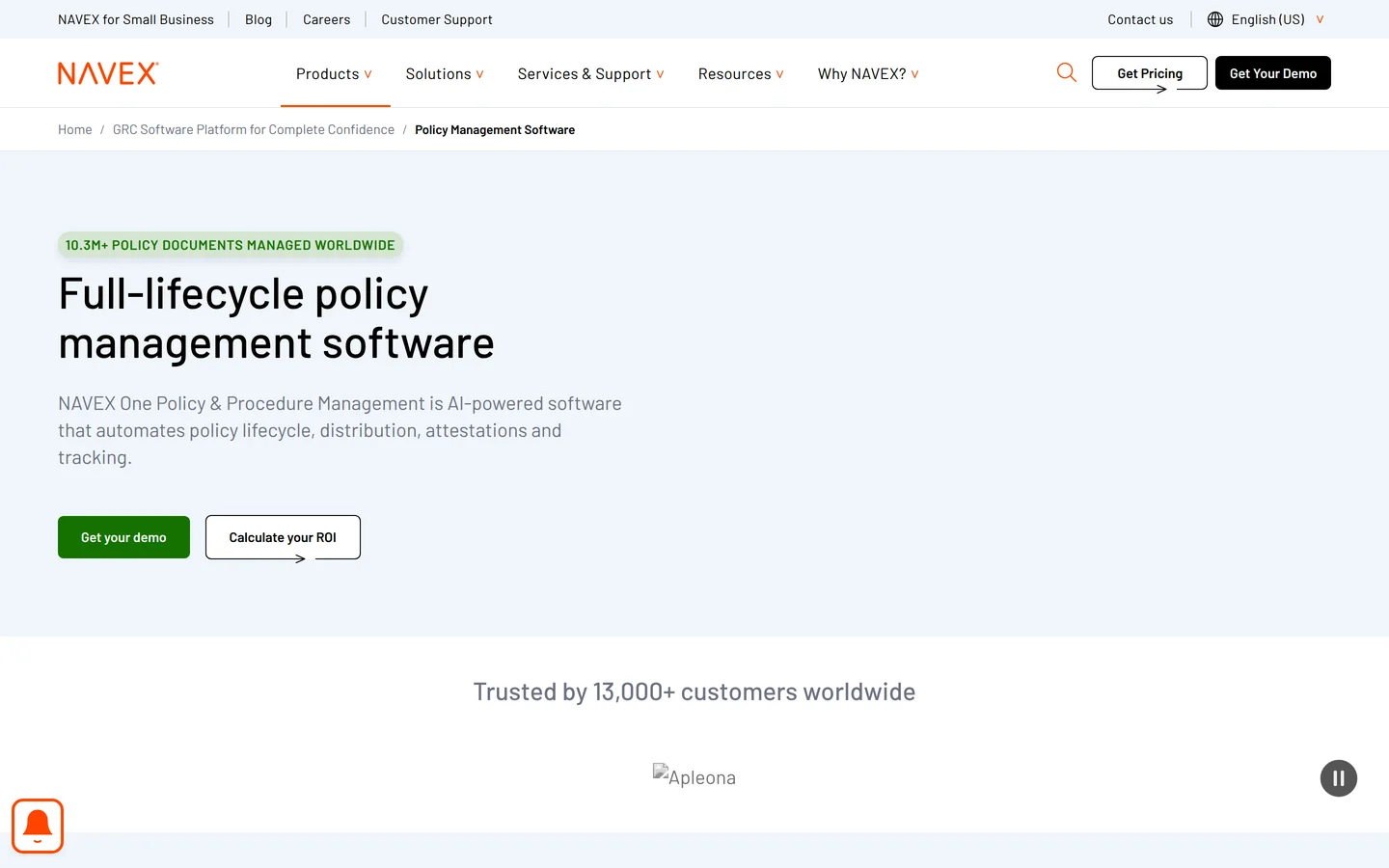Click the Full-lifecycle policy management software heading
Image resolution: width=1389 pixels, height=868 pixels.
click(x=276, y=318)
